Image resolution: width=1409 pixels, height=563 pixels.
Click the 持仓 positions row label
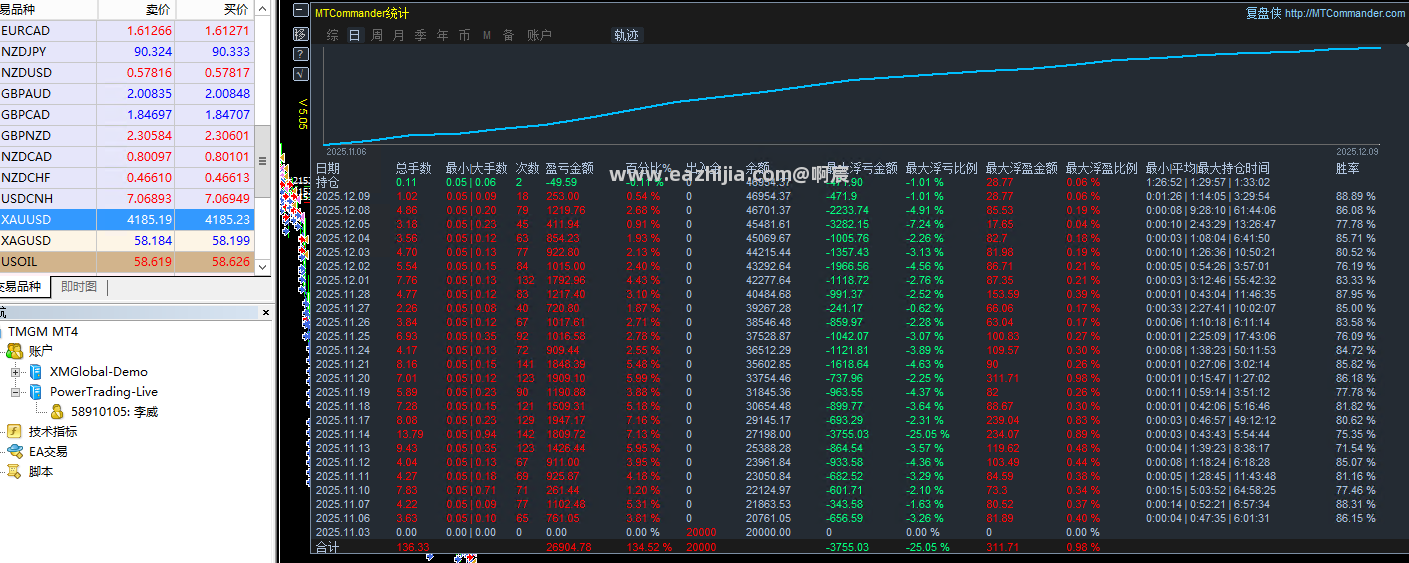327,182
